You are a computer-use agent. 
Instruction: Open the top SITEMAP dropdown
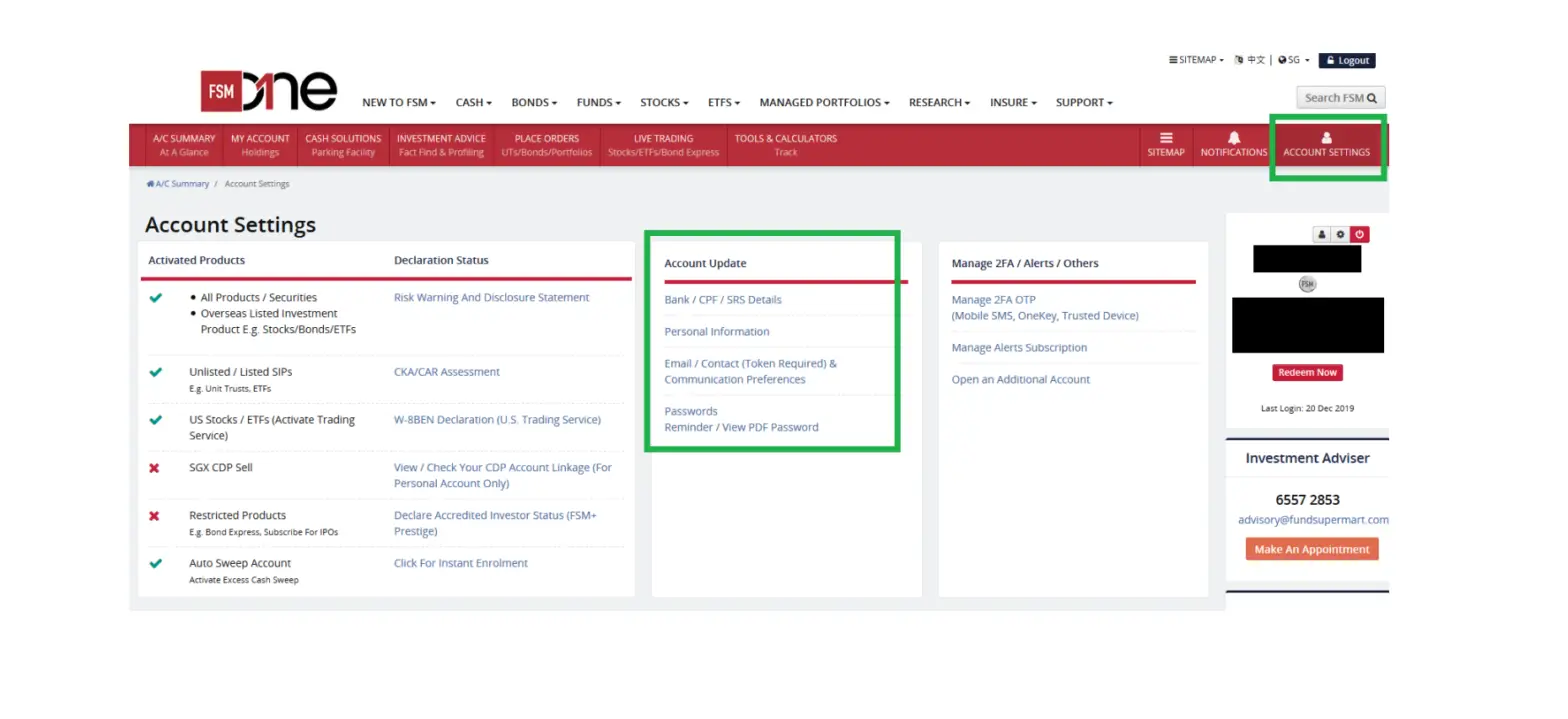pos(1196,60)
